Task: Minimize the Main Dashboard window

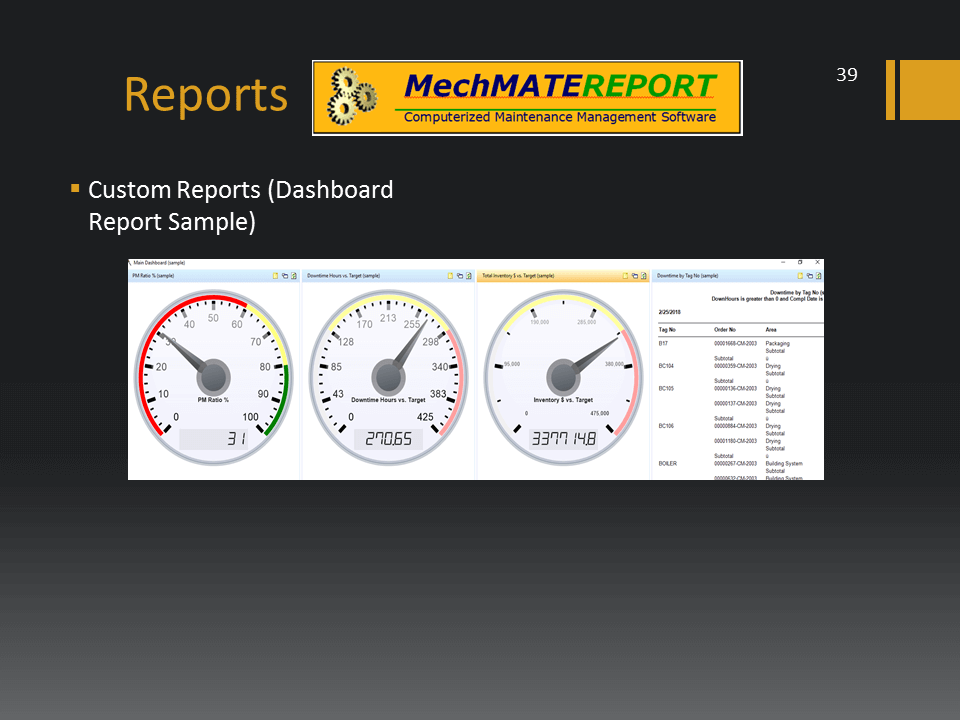Action: (783, 262)
